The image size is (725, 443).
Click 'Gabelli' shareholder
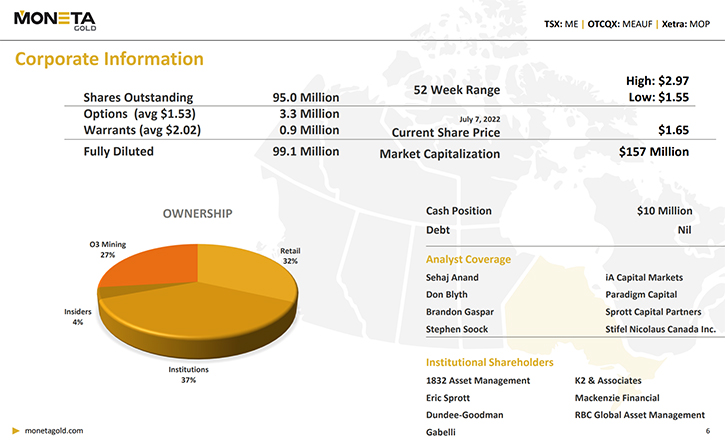(x=441, y=433)
